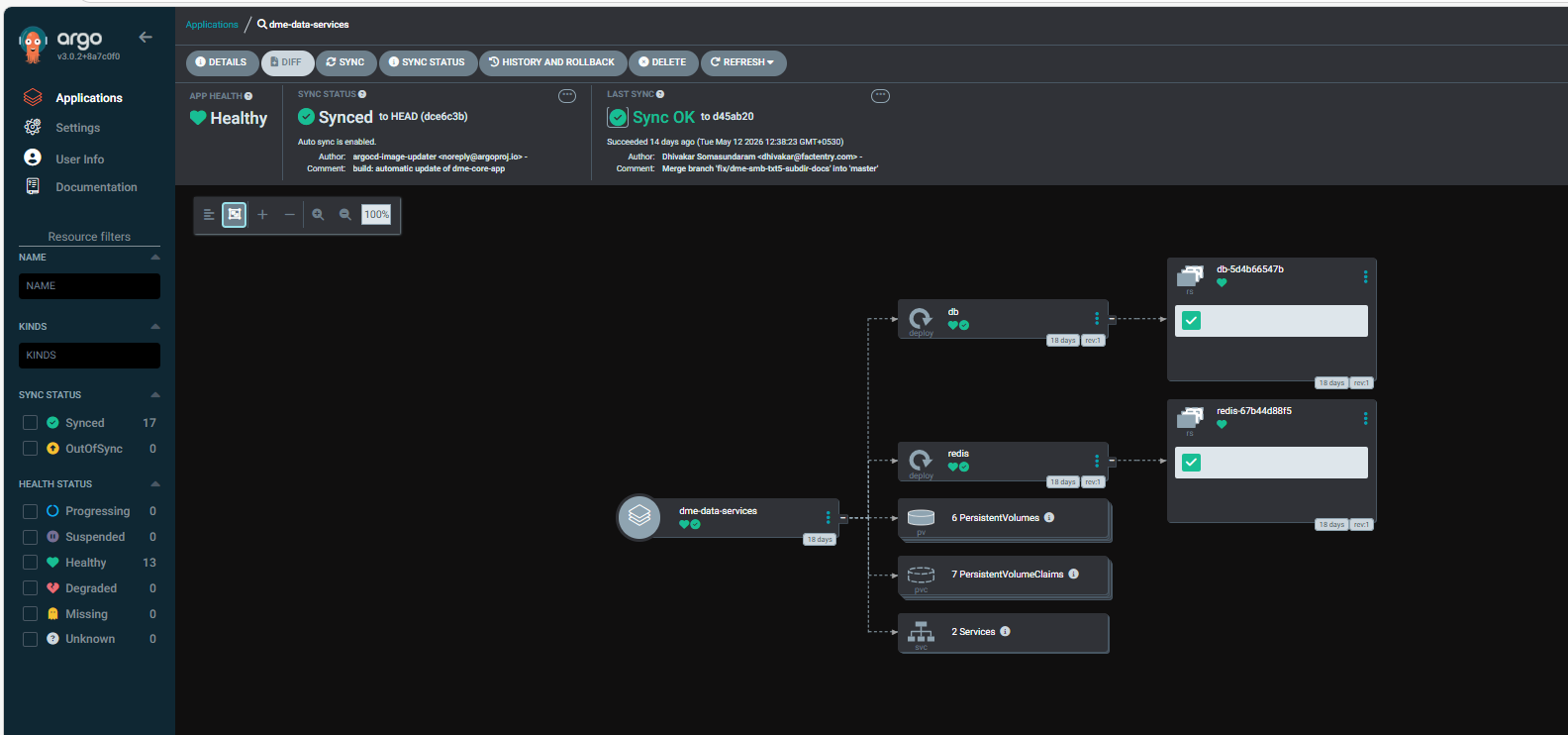Click the LAST SYNC help icon
Viewport: 1568px width, 735px height.
tap(660, 94)
